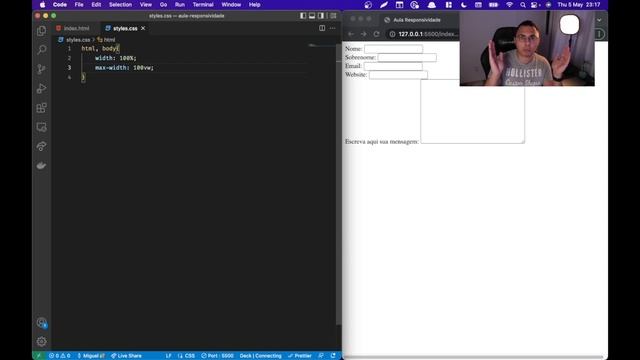Open the Remote Explorer view

coord(41,127)
